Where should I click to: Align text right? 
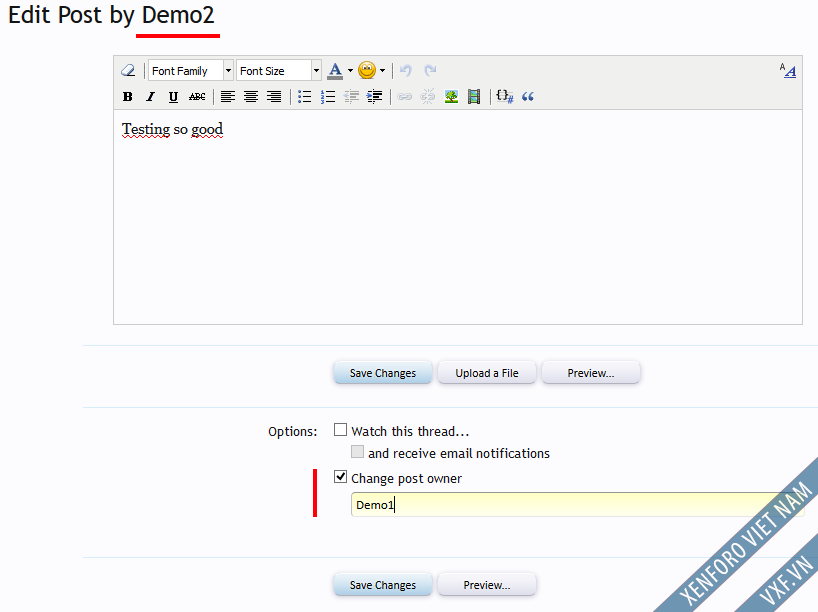click(x=274, y=97)
